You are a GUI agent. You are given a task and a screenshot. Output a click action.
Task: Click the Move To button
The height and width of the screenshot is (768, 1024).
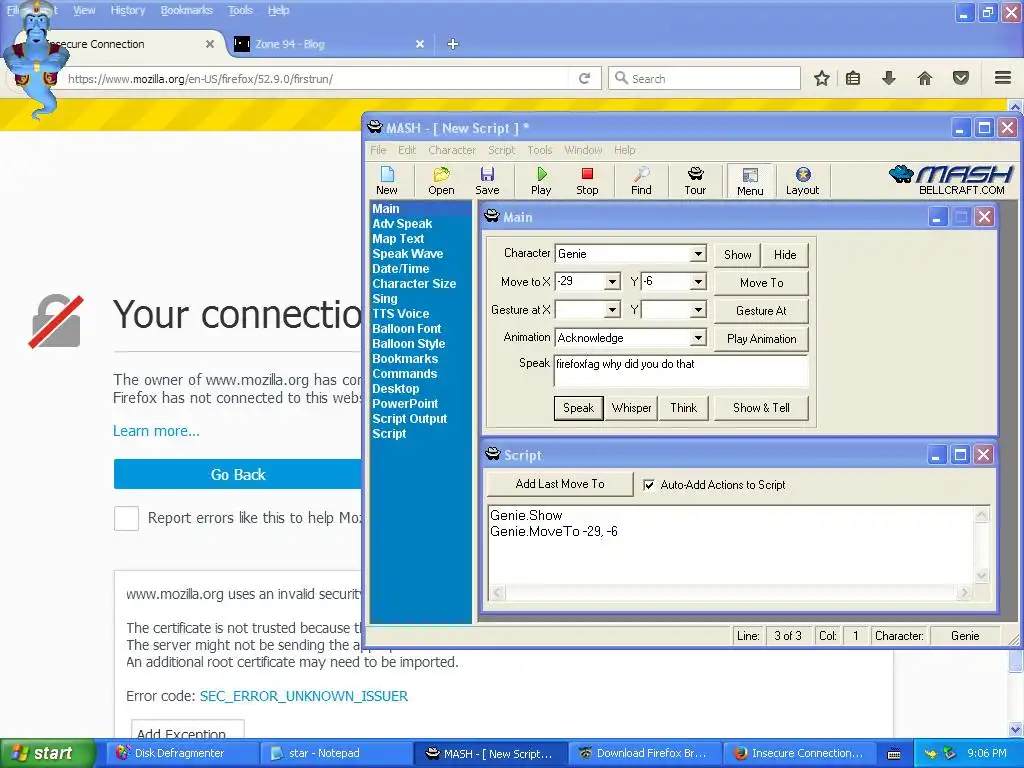[x=761, y=283]
